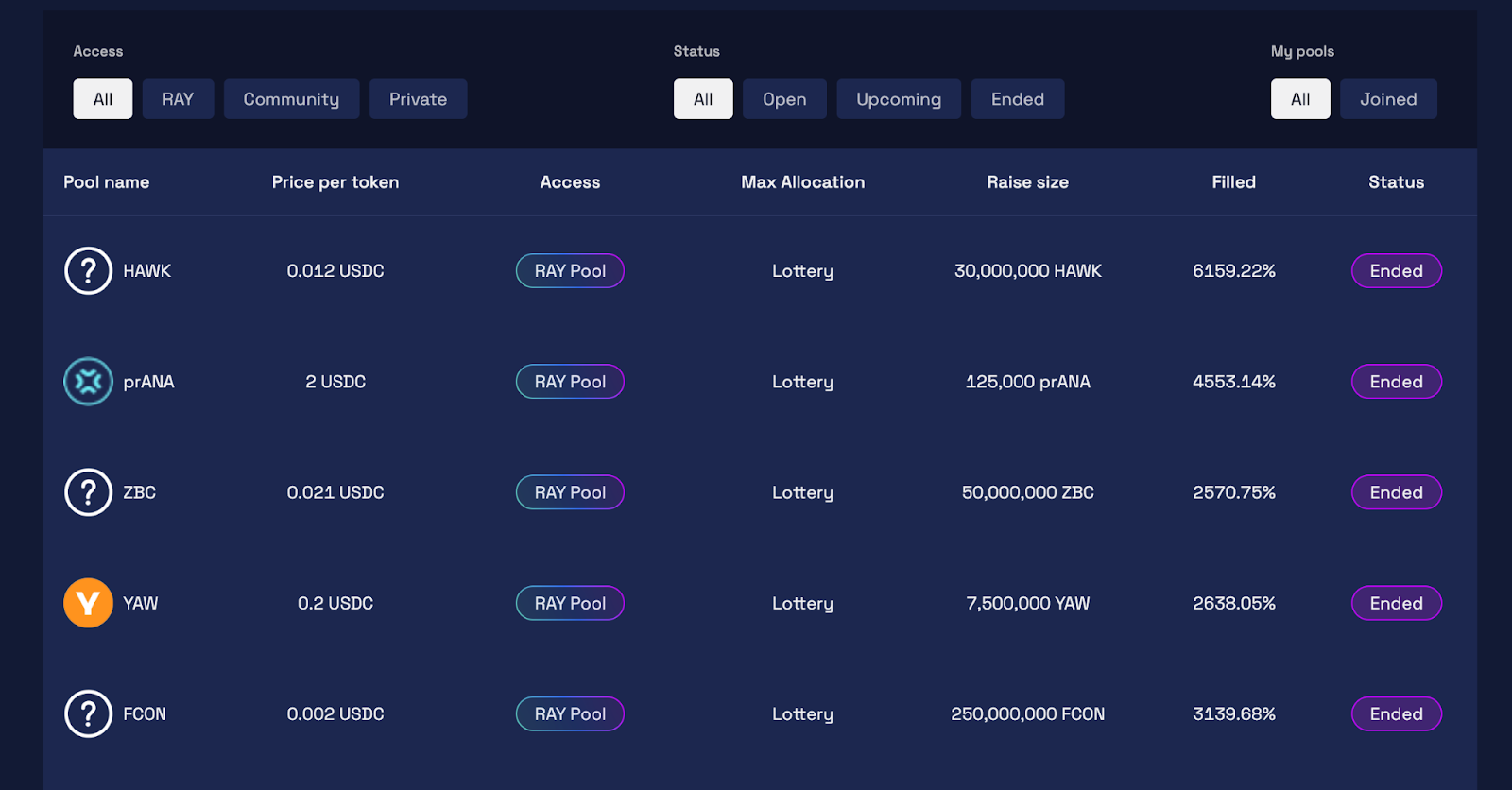The height and width of the screenshot is (790, 1512).
Task: Click the Pool name column header
Action: 107,182
